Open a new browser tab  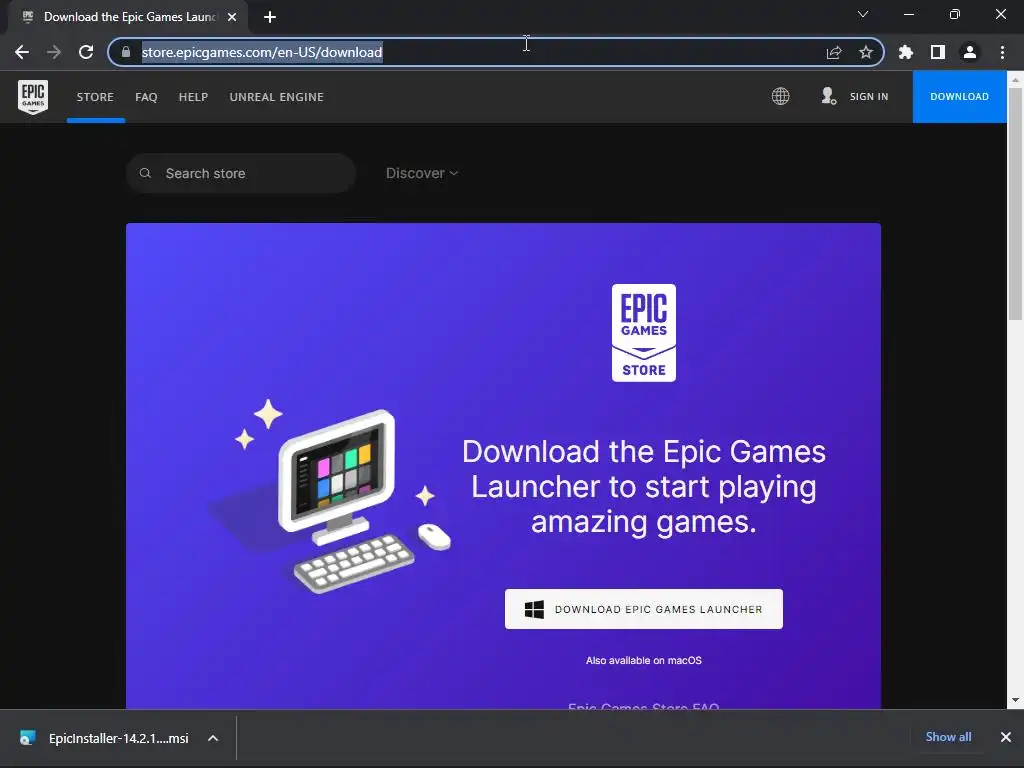[270, 17]
